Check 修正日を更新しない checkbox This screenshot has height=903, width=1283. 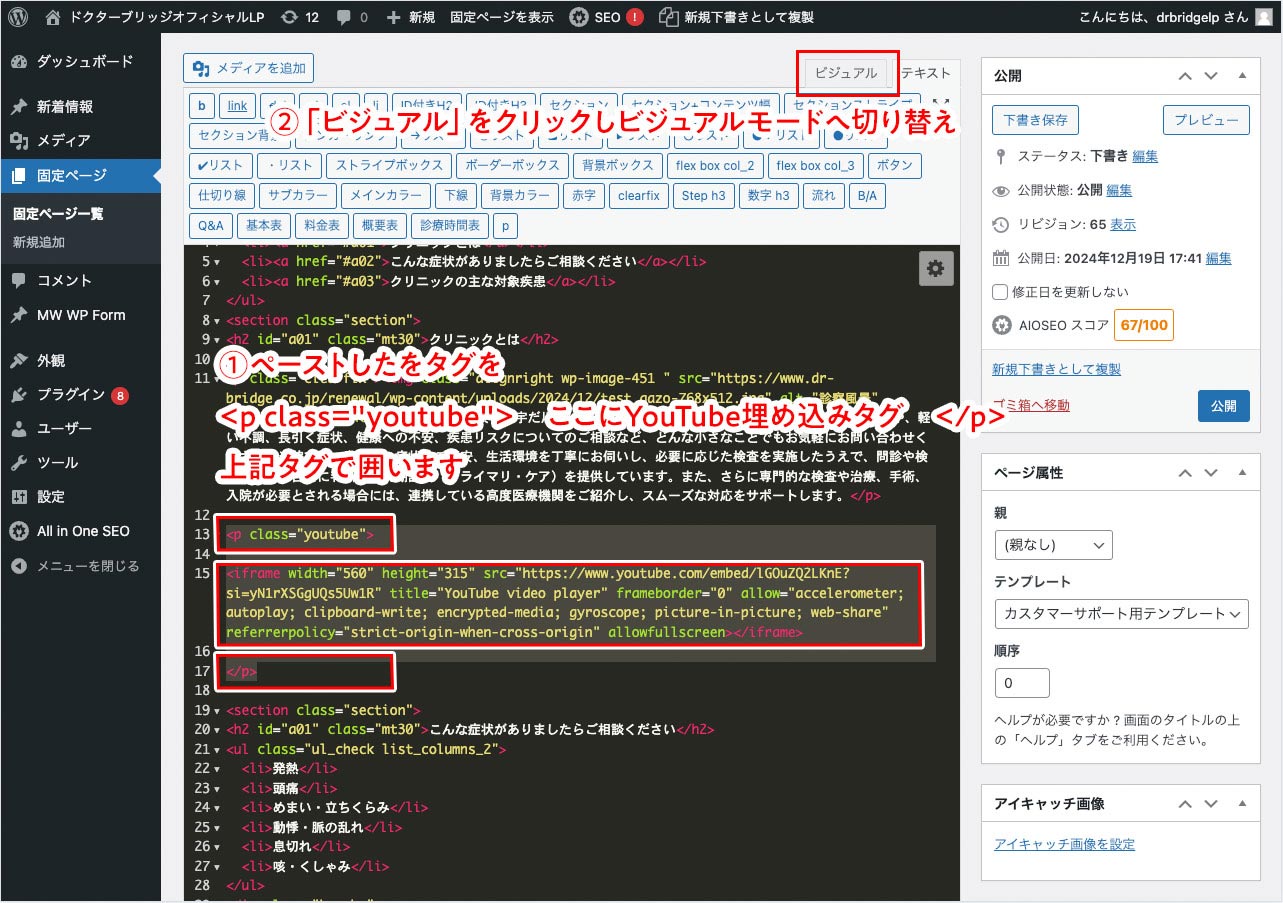(x=999, y=292)
